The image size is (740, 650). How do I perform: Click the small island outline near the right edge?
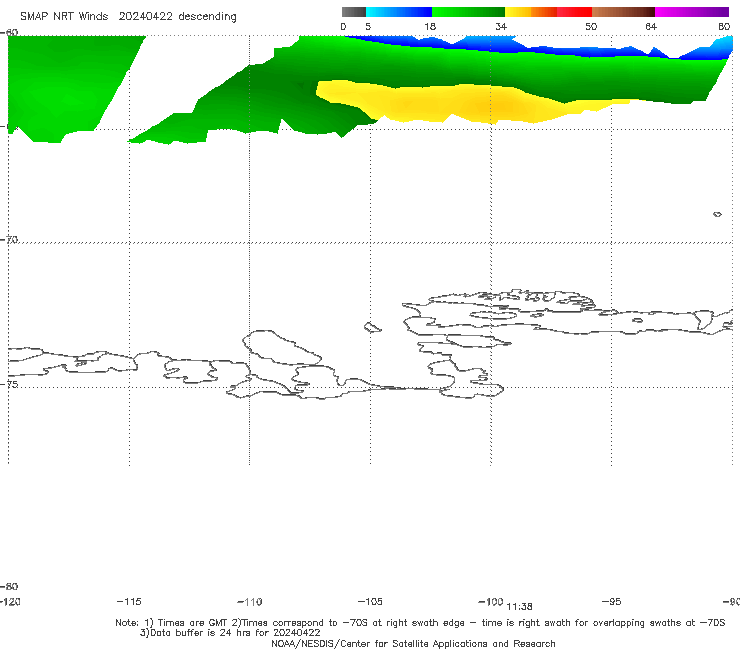point(717,214)
